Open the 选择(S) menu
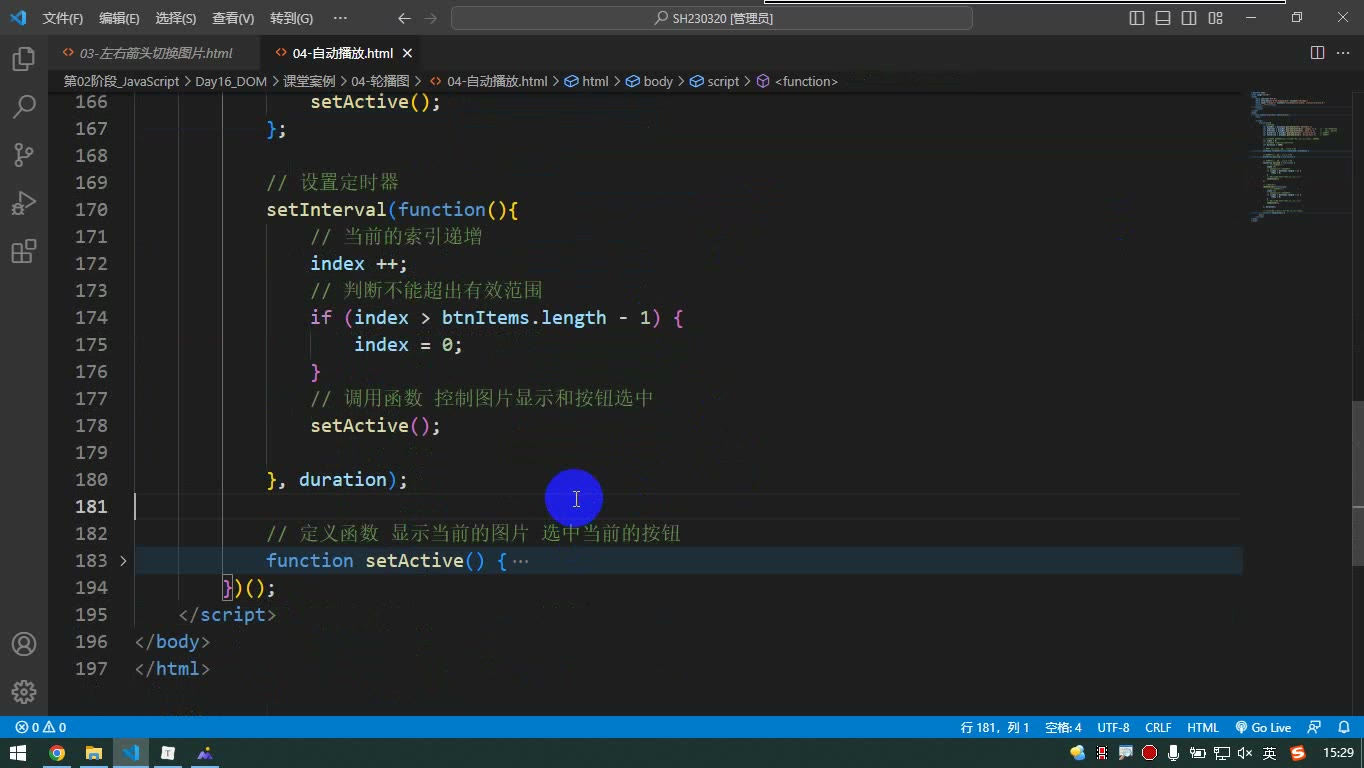 [x=176, y=18]
